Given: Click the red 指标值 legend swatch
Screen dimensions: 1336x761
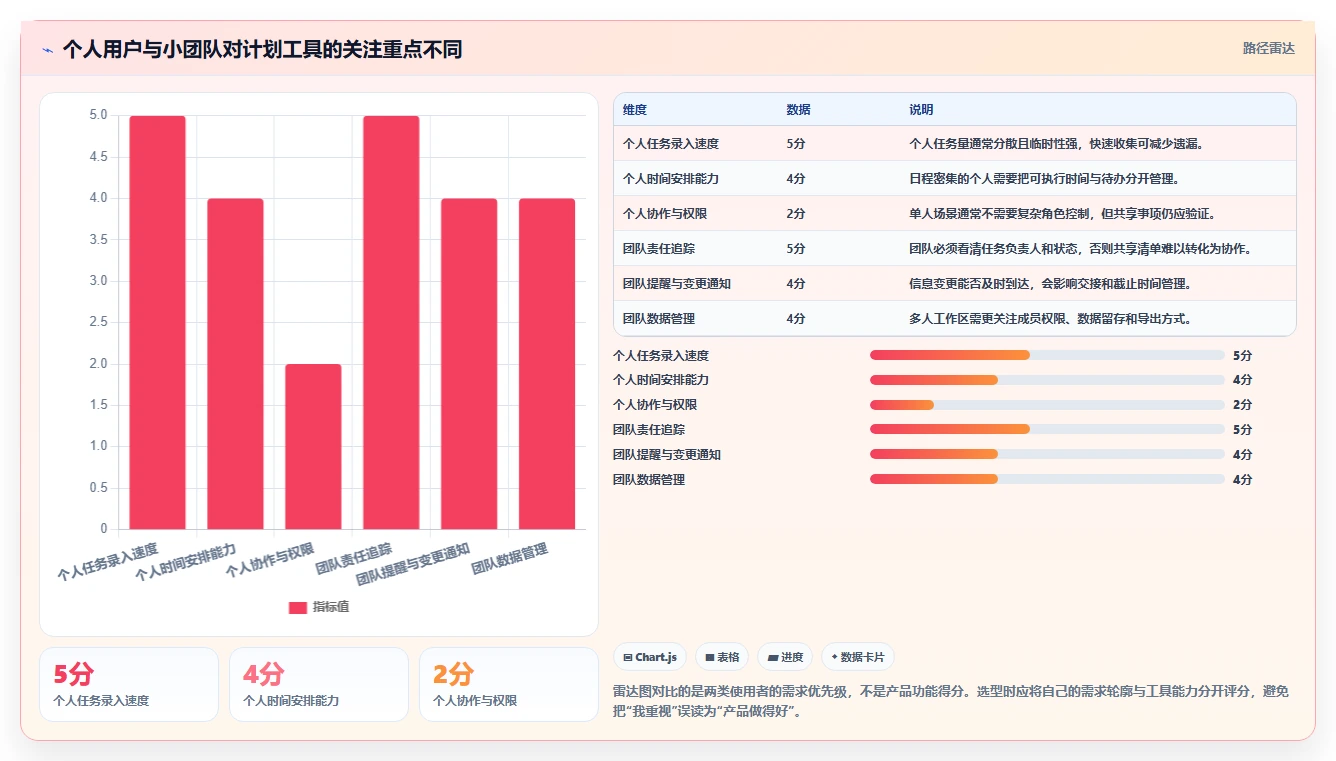Looking at the screenshot, I should point(298,607).
